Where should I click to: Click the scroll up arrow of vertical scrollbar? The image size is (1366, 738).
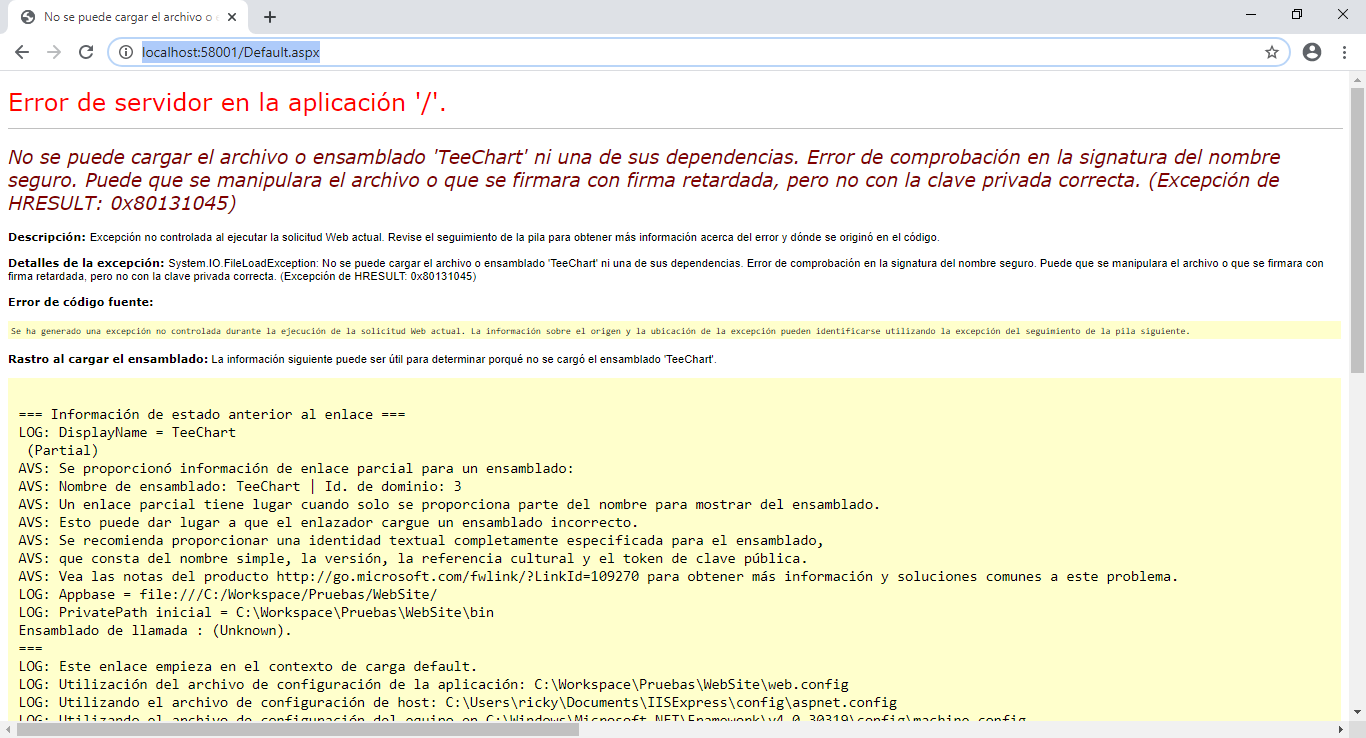(1357, 79)
